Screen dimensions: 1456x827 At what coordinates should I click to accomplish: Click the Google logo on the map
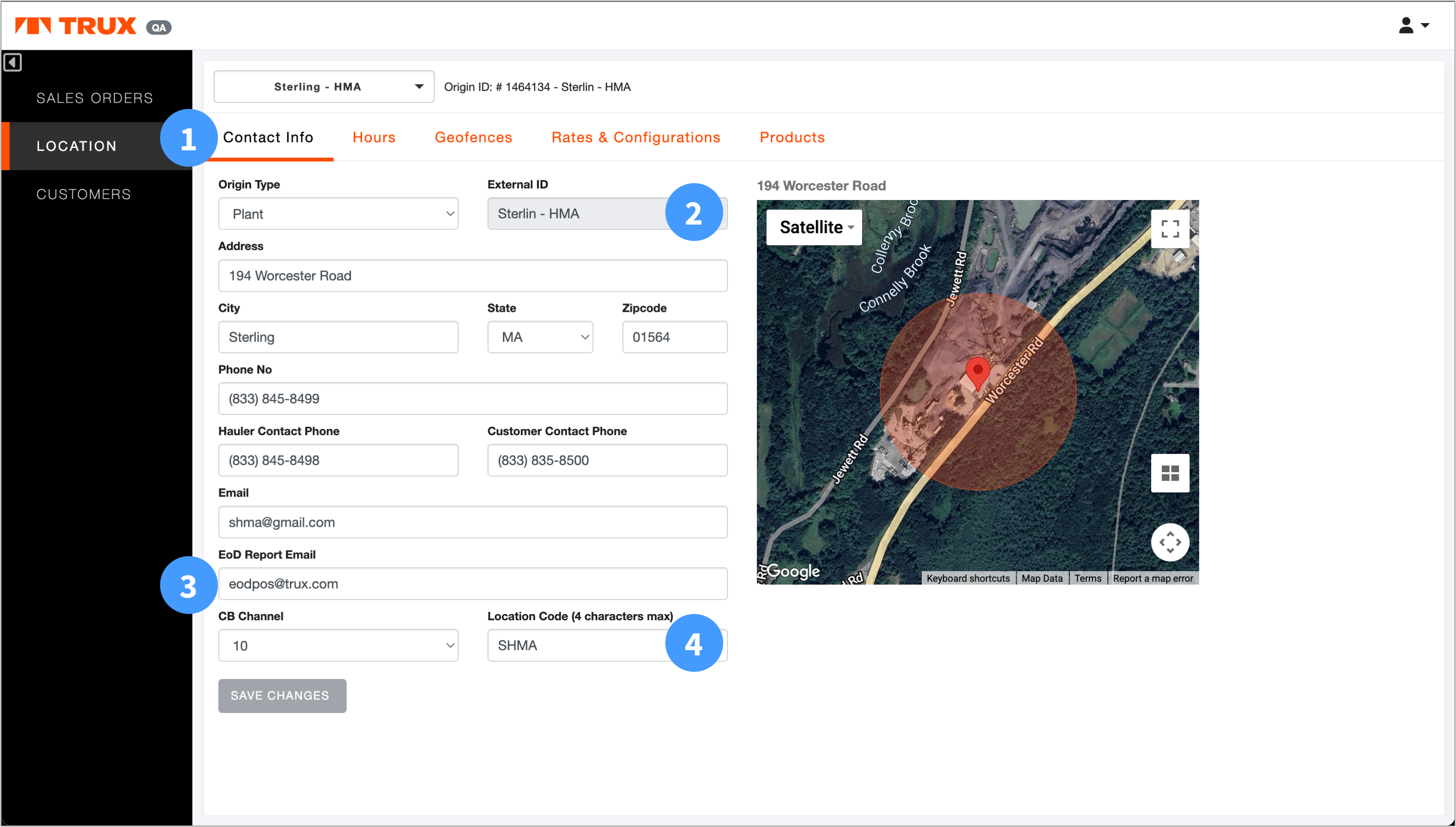pos(793,571)
